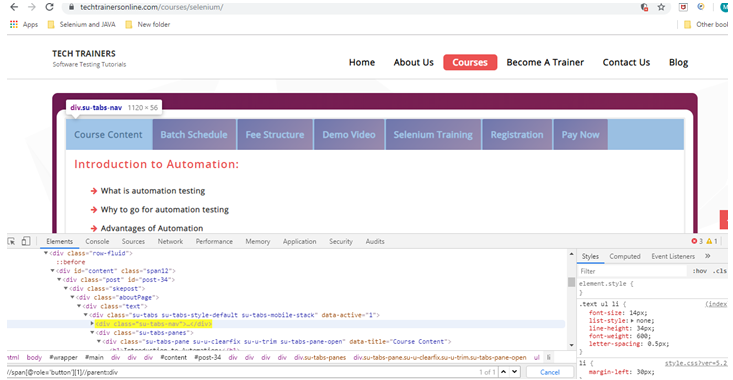Select #wrapper in the breadcrumb trail

(63, 358)
